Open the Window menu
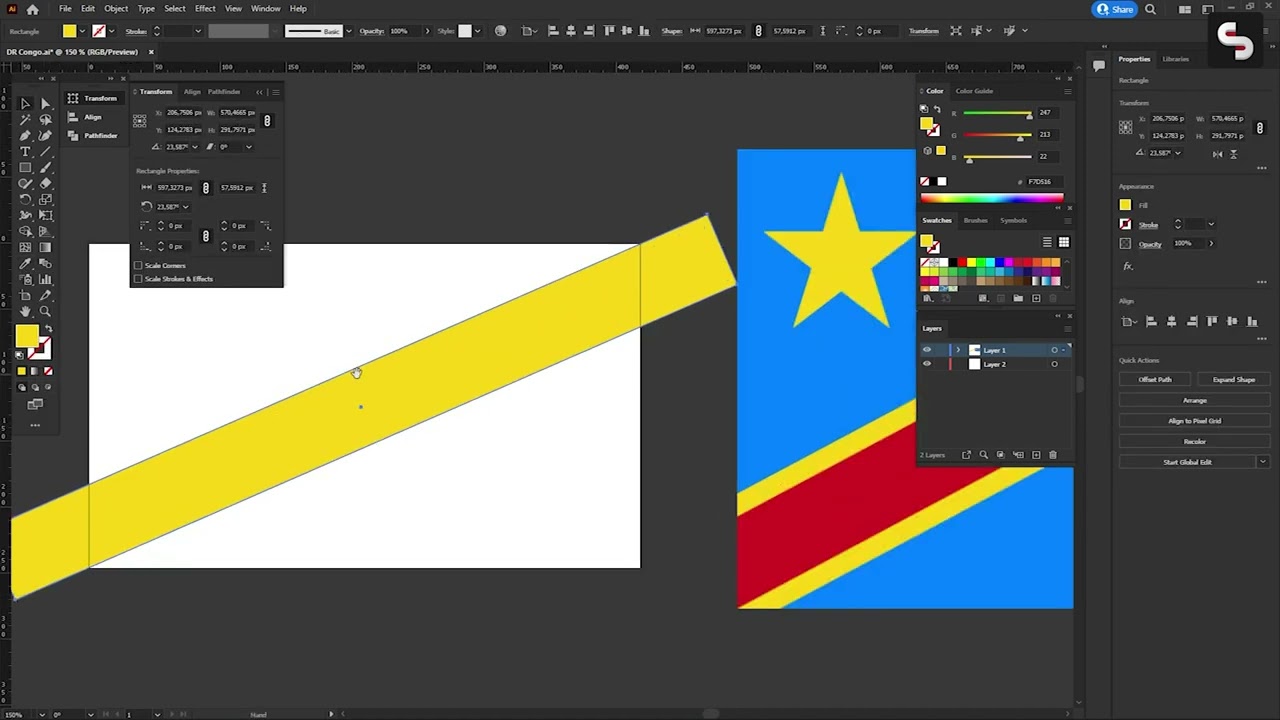The image size is (1280, 720). (265, 9)
